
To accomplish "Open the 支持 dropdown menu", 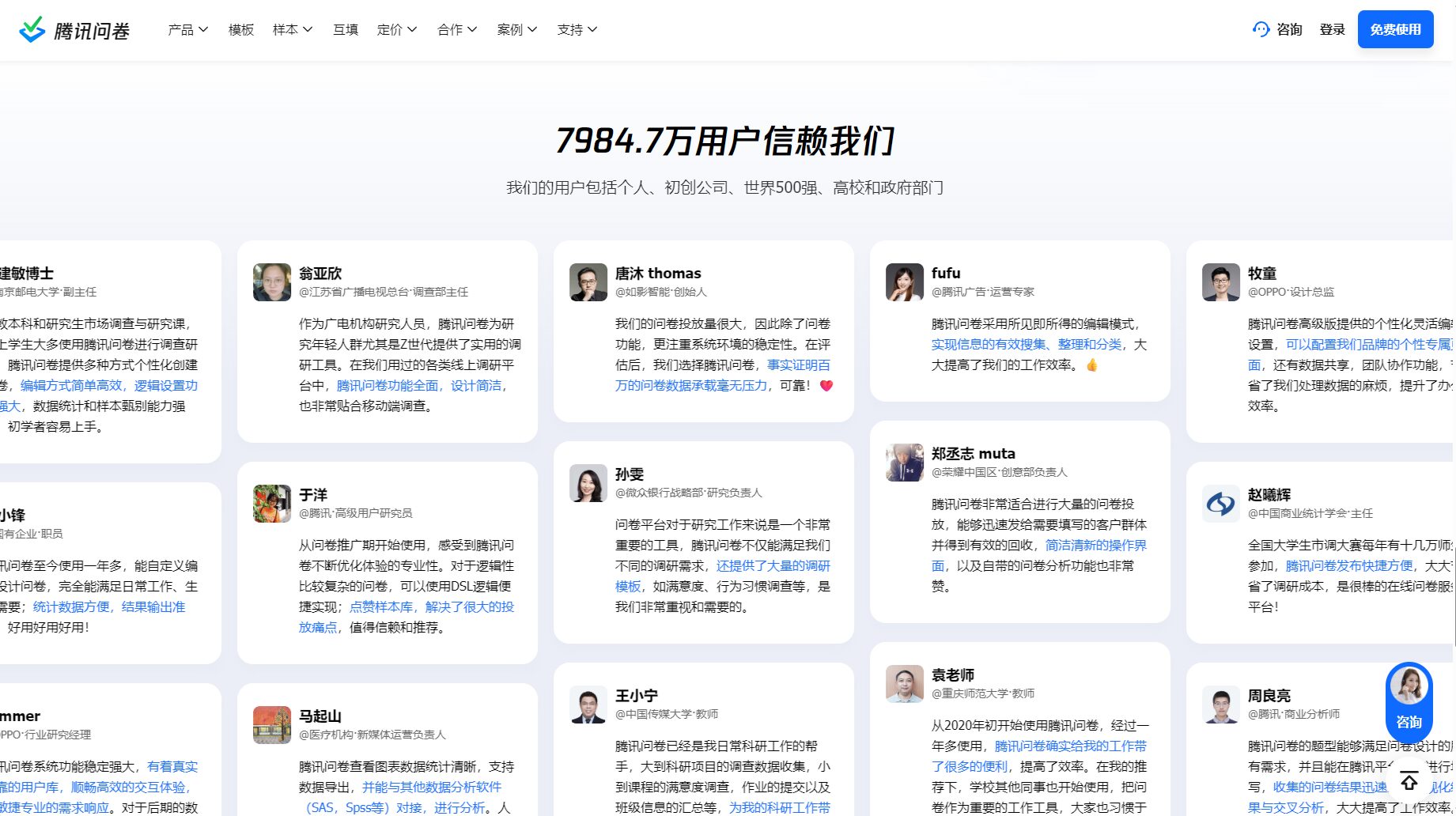I will coord(577,29).
